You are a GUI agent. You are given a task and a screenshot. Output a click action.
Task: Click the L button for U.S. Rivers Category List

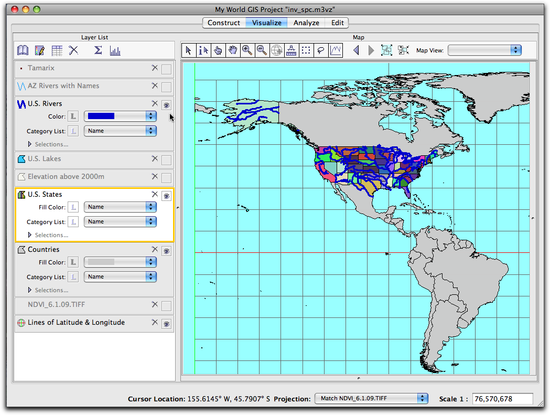pyautogui.click(x=73, y=131)
